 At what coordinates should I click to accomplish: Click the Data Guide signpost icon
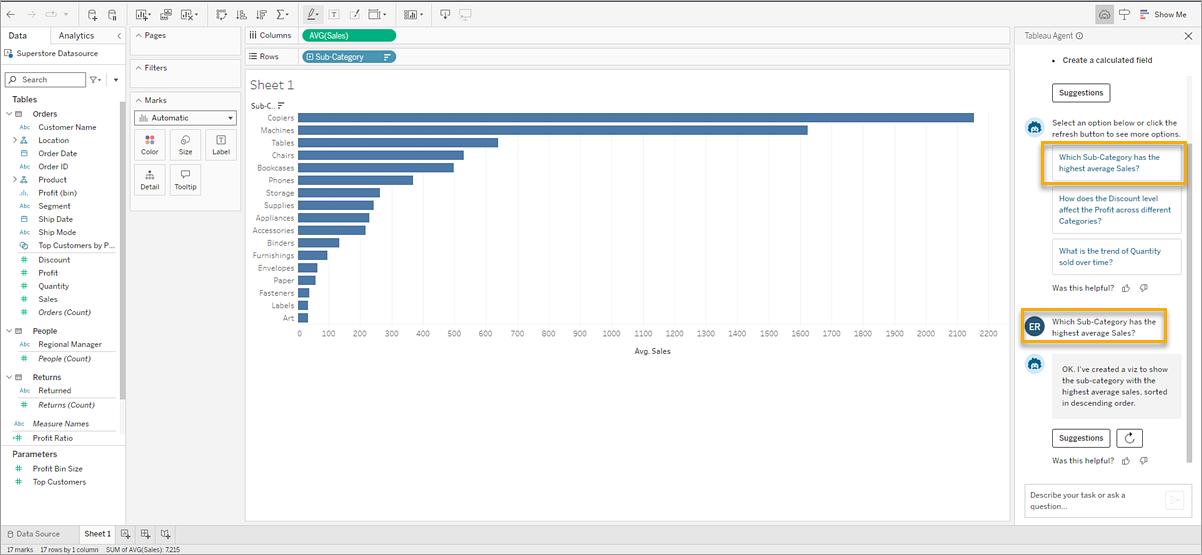click(1125, 15)
